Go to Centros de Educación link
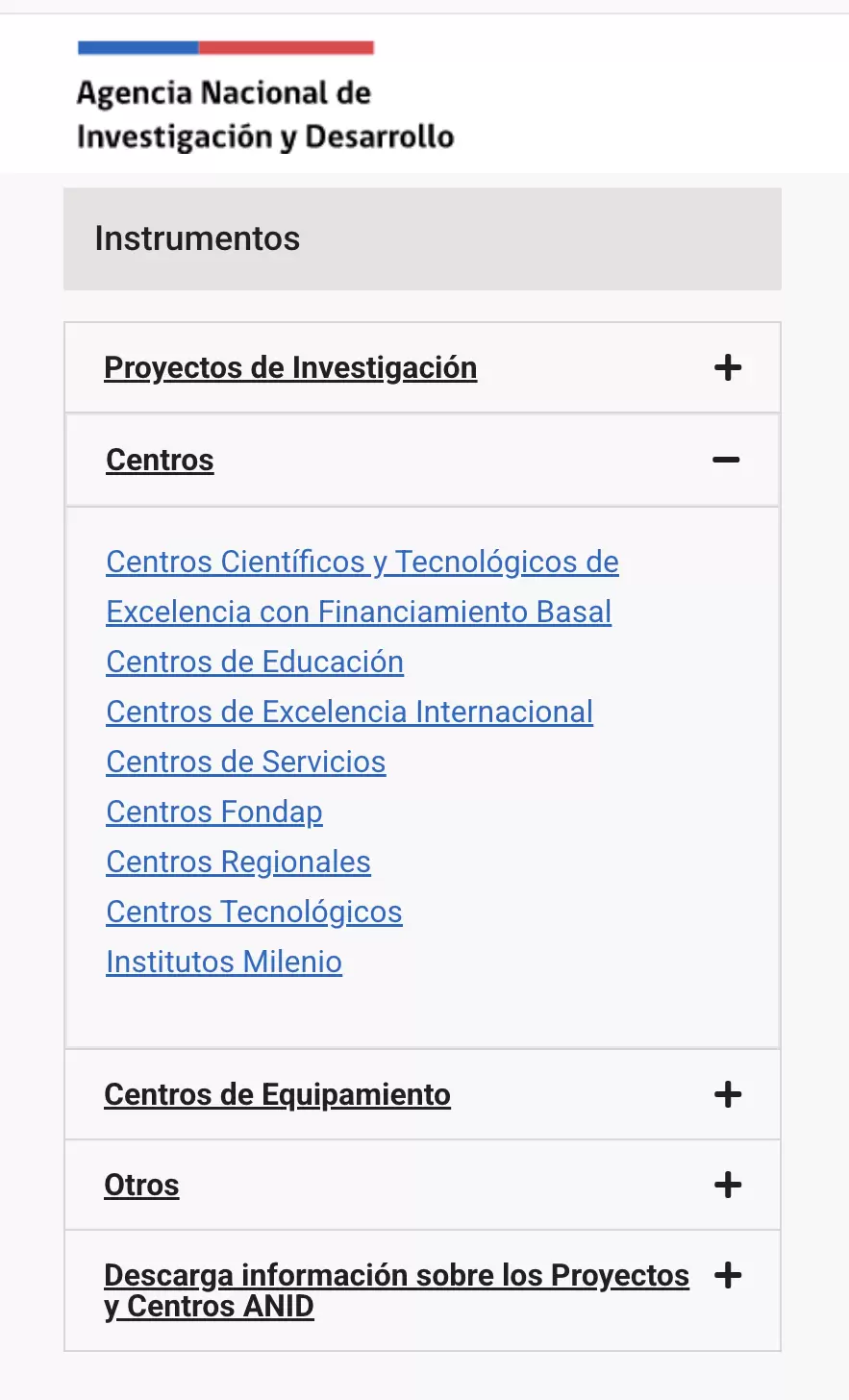This screenshot has width=849, height=1400. point(255,662)
